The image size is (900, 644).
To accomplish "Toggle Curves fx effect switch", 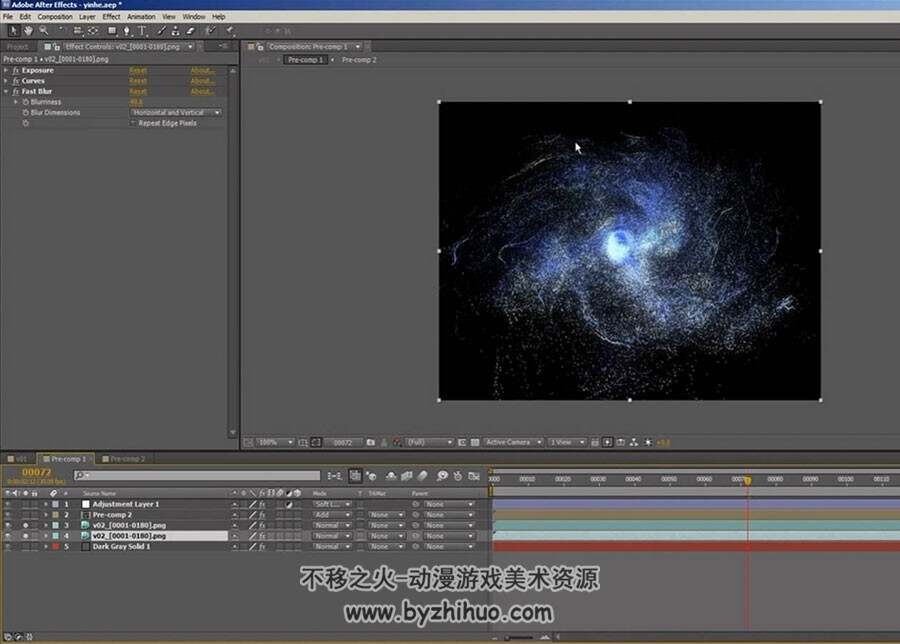I will coord(15,81).
